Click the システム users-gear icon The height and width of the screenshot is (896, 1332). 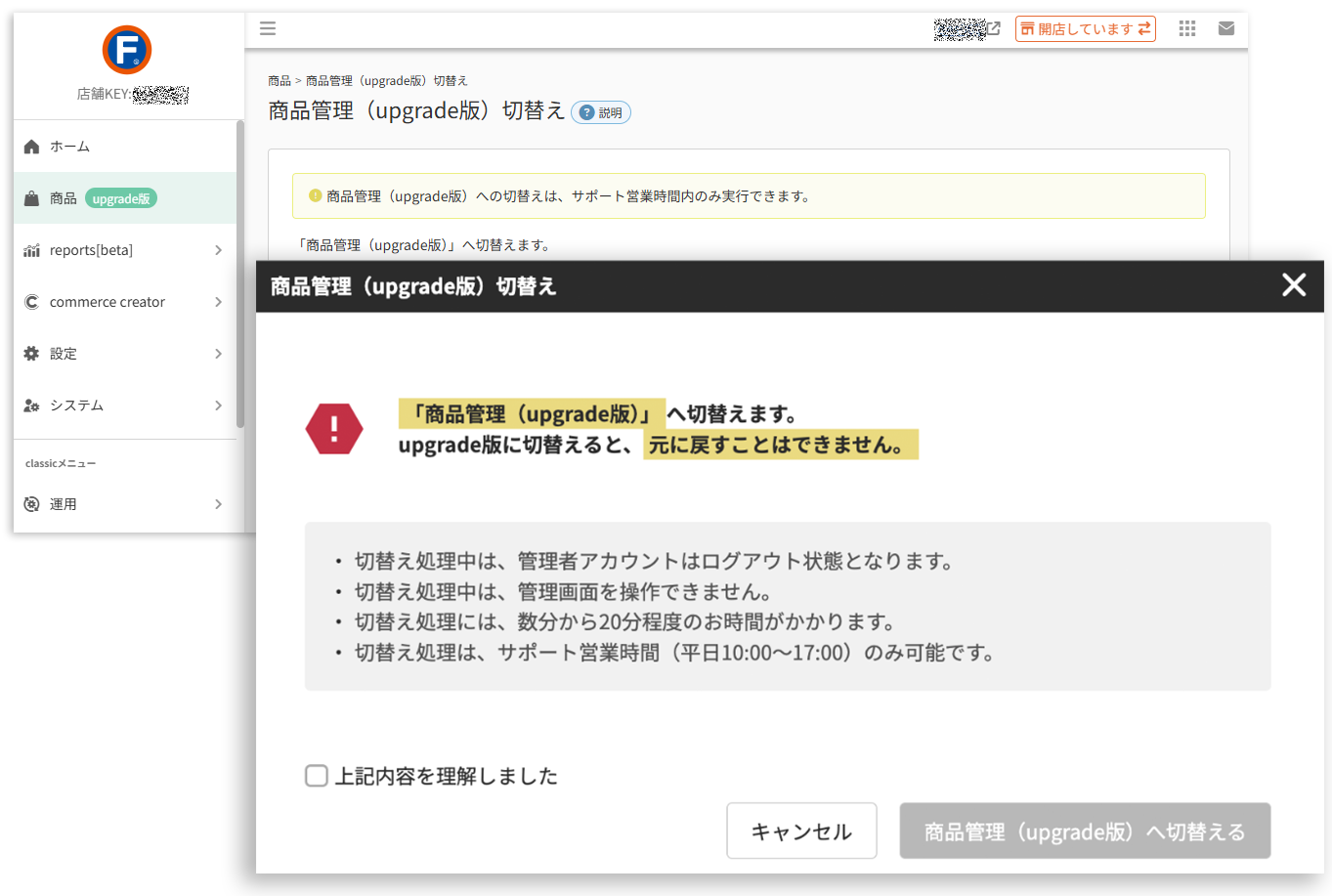[x=31, y=405]
